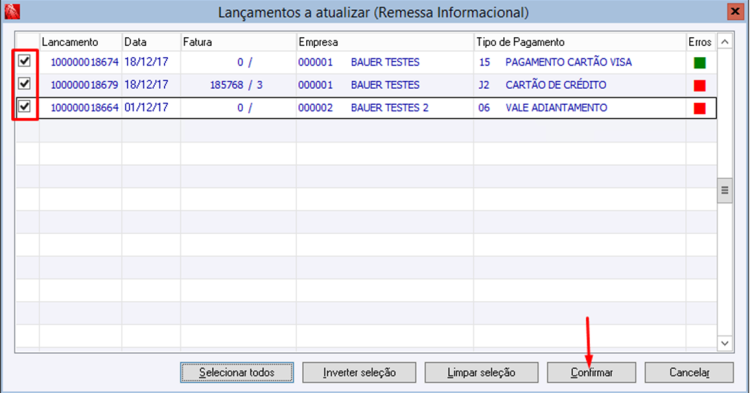The height and width of the screenshot is (393, 750).
Task: Click the date 01/12/17 cell
Action: coord(146,107)
